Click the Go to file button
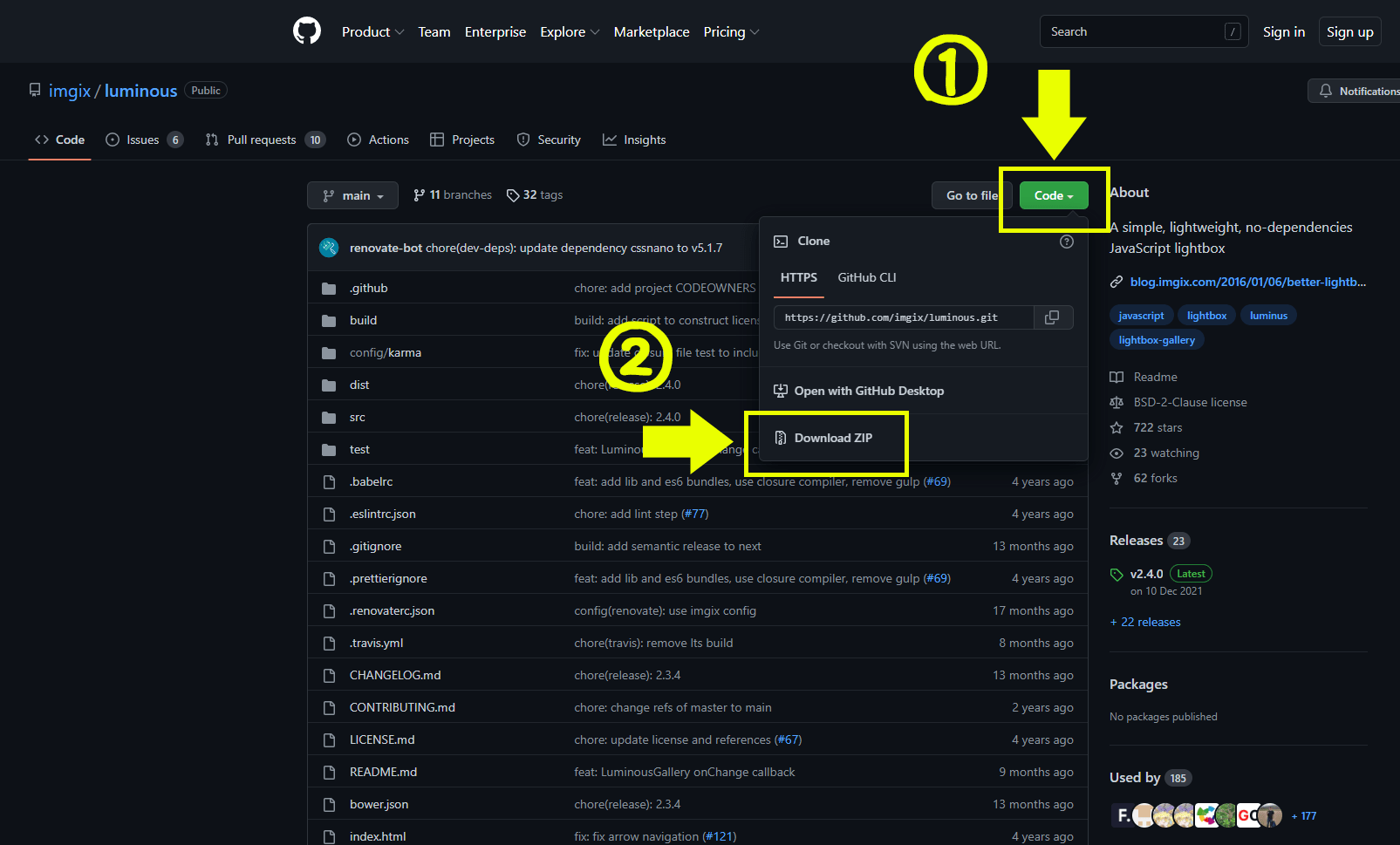 coord(972,195)
